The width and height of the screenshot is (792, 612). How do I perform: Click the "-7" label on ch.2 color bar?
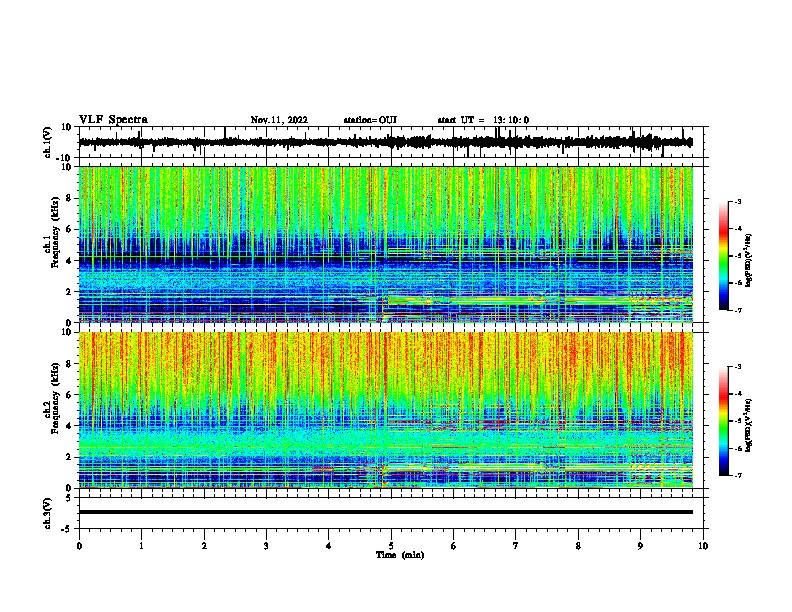click(737, 475)
